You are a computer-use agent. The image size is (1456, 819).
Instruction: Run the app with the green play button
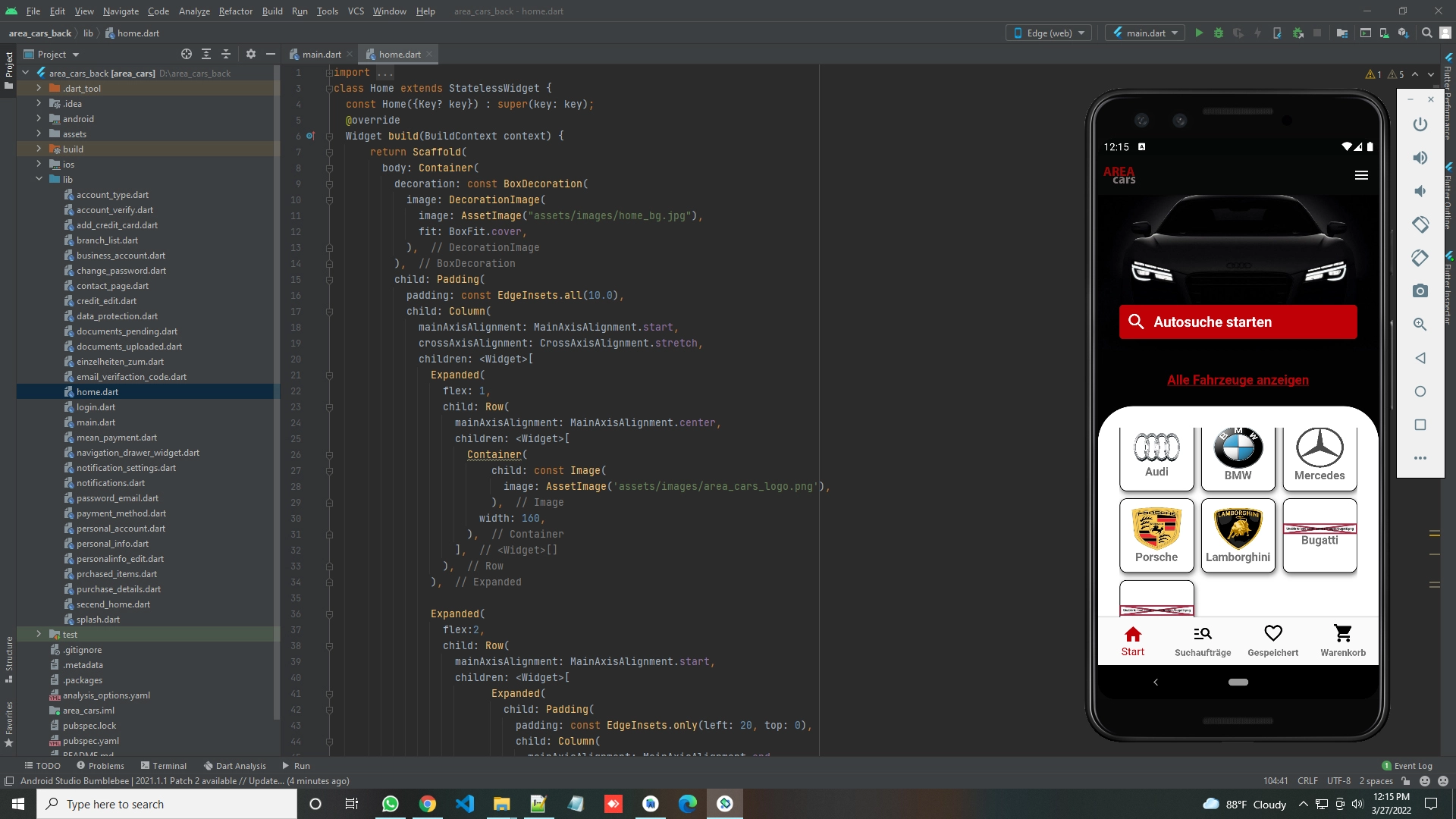pyautogui.click(x=1199, y=33)
